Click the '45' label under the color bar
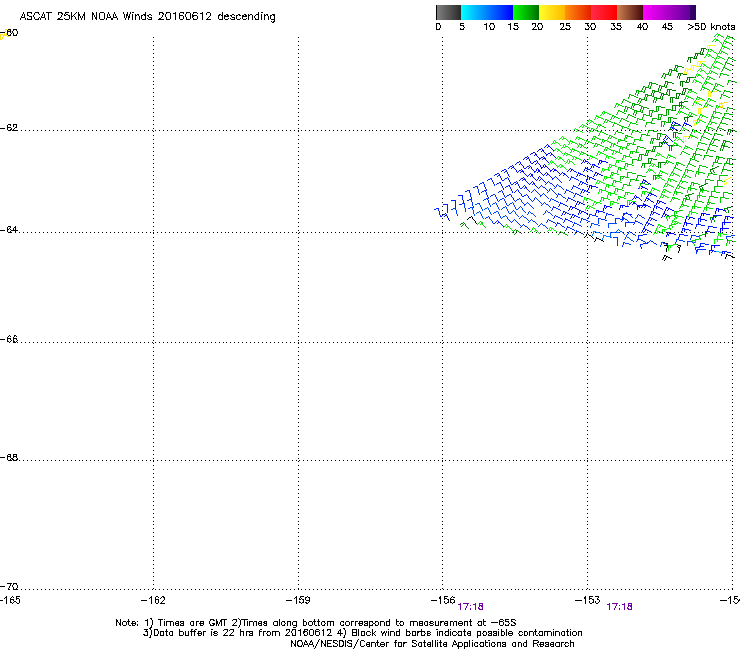This screenshot has width=740, height=650. (x=667, y=27)
